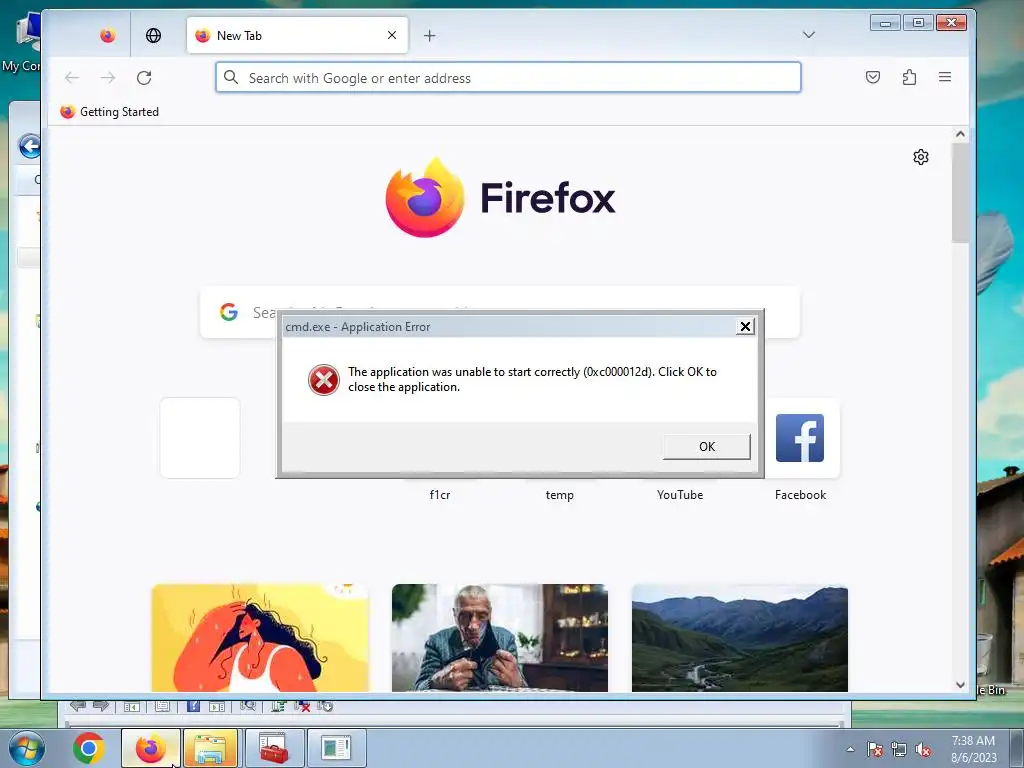
Task: Show hidden system tray icons
Action: tap(850, 749)
